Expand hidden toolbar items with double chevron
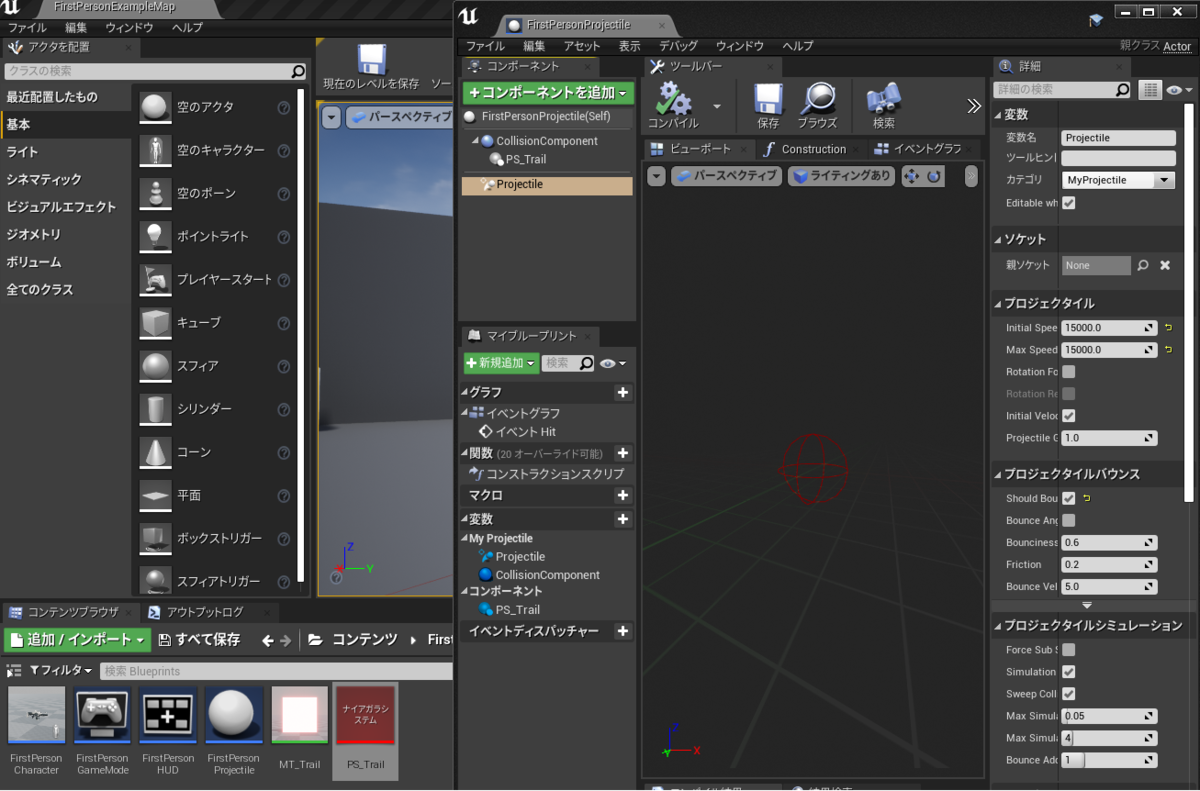 pos(974,106)
